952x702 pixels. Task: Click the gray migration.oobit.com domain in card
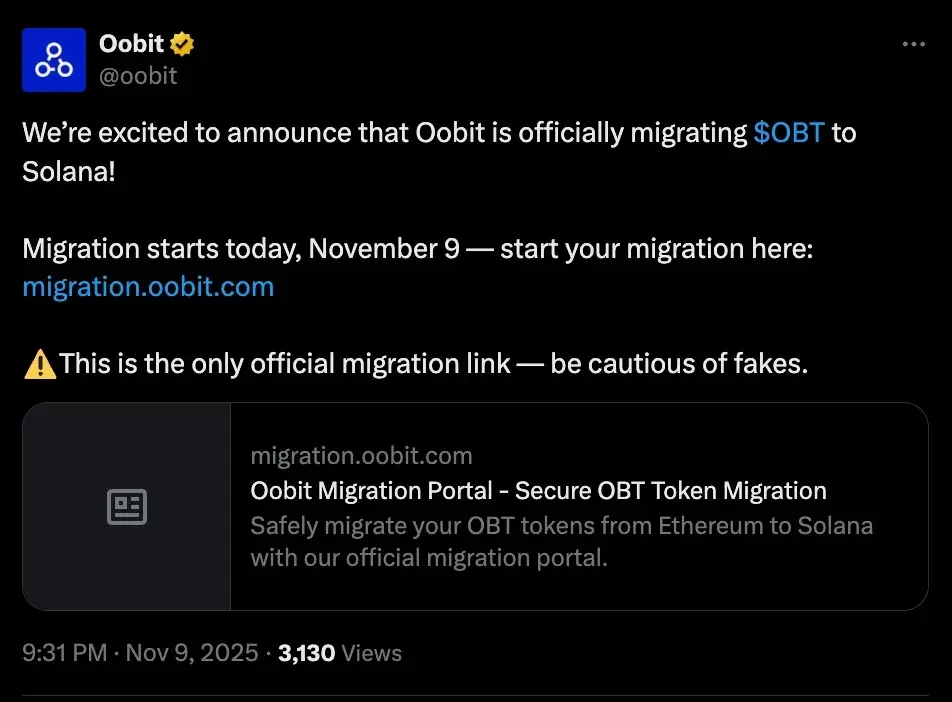(x=361, y=457)
